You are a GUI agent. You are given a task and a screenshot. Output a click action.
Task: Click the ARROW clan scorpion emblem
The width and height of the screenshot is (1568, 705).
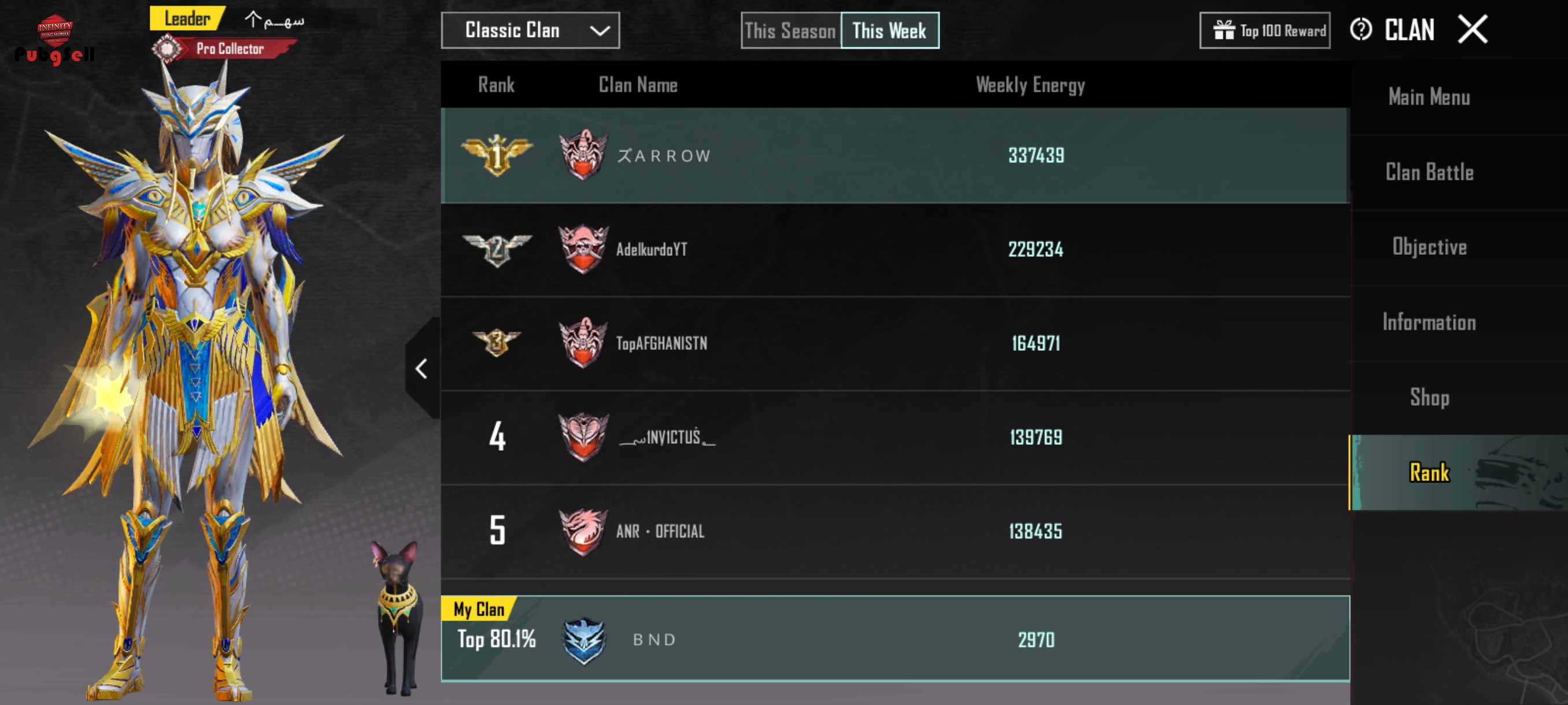pyautogui.click(x=583, y=154)
